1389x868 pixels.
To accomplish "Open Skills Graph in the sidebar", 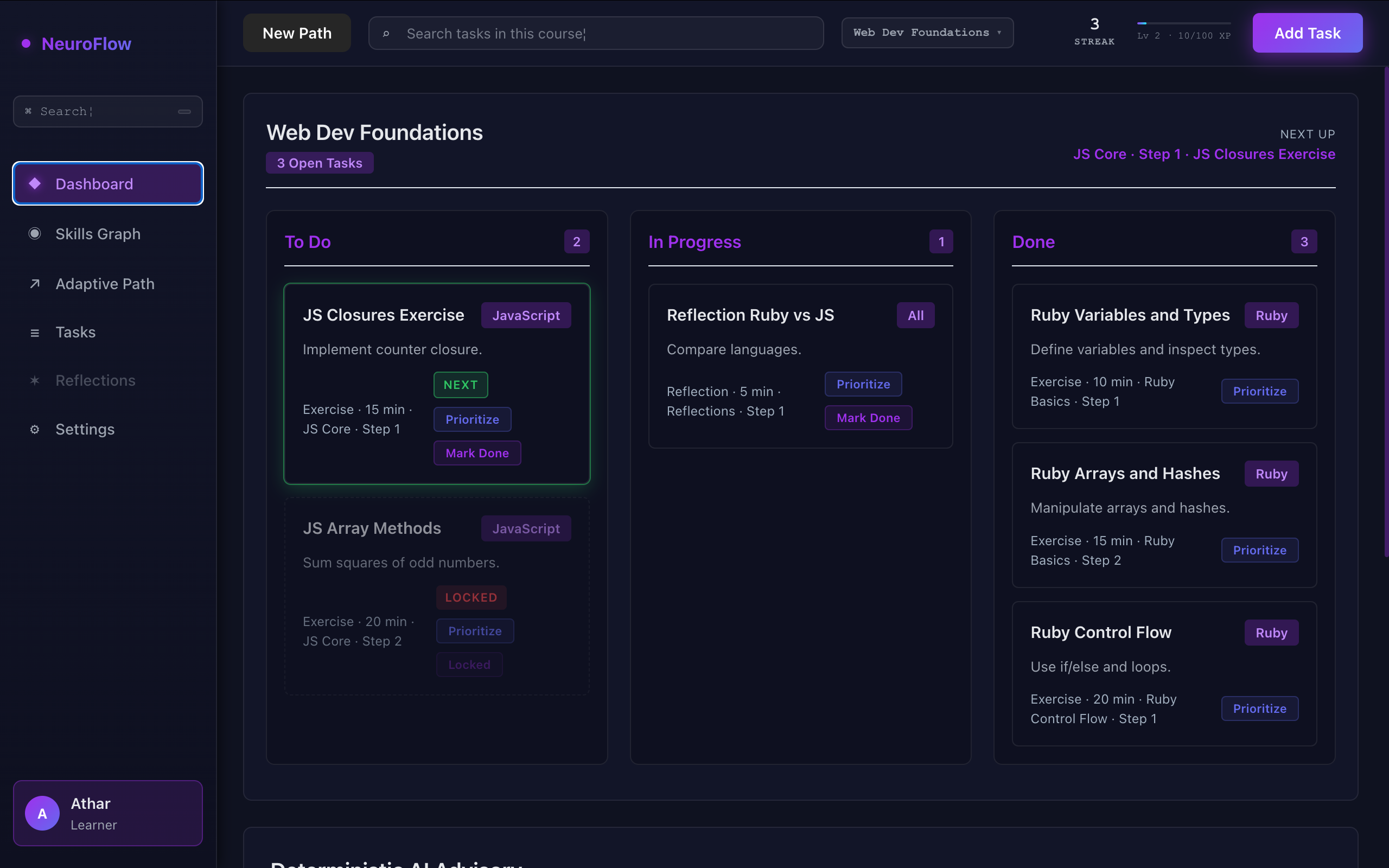I will pos(108,234).
